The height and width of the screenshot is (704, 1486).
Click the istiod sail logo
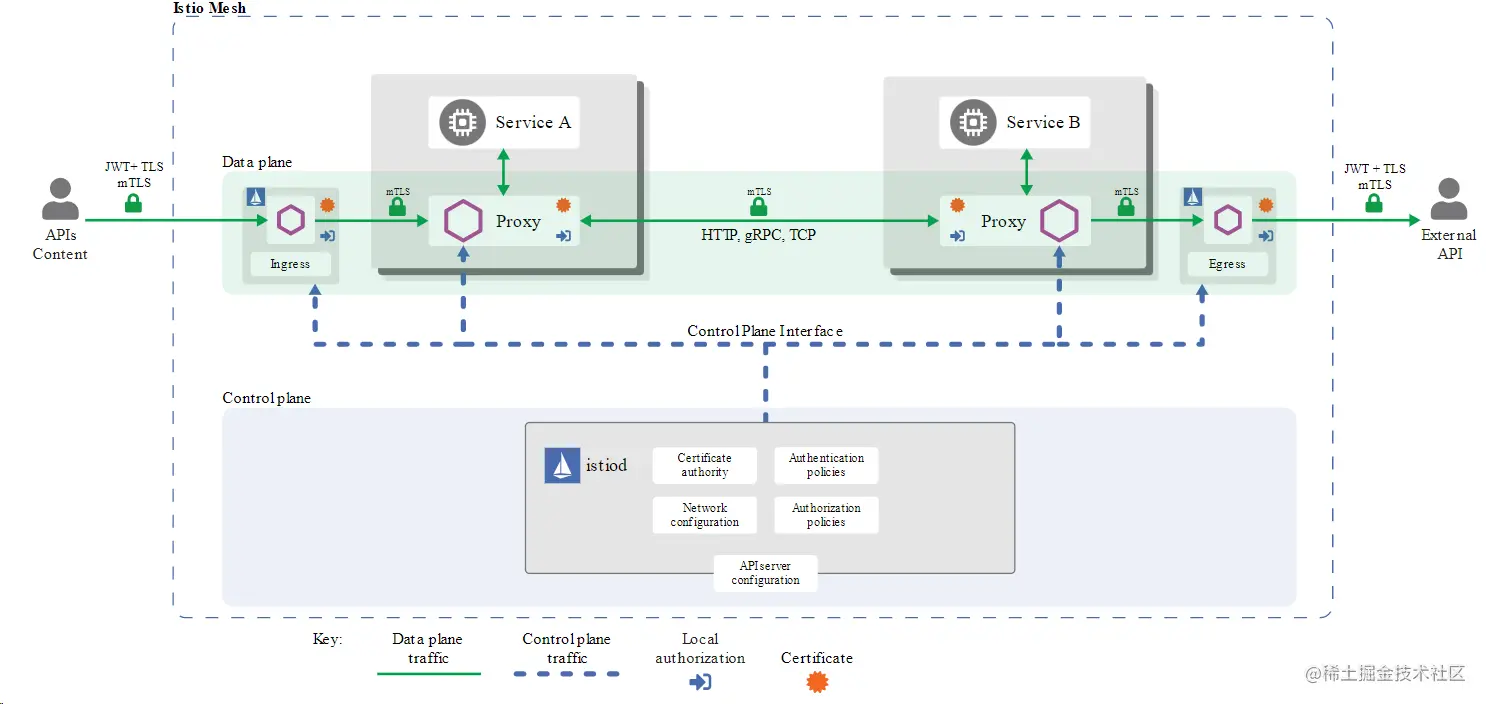pyautogui.click(x=562, y=465)
